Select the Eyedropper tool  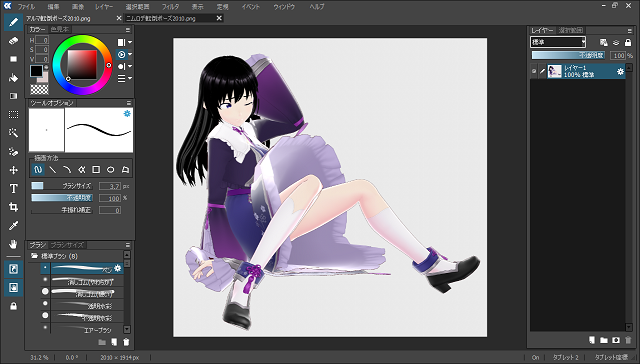(13, 226)
